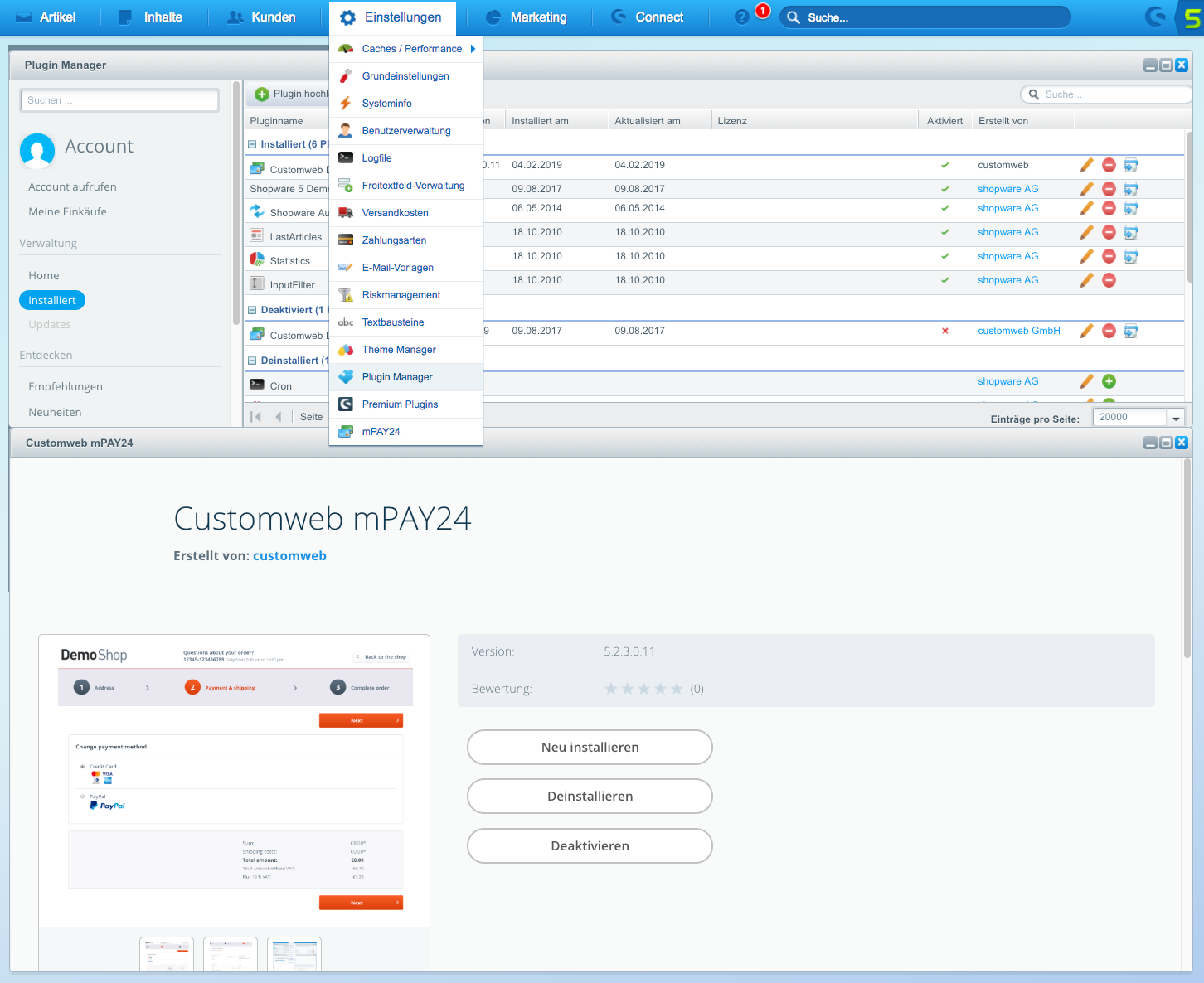Sort by Installiert am column
1204x983 pixels.
[557, 121]
